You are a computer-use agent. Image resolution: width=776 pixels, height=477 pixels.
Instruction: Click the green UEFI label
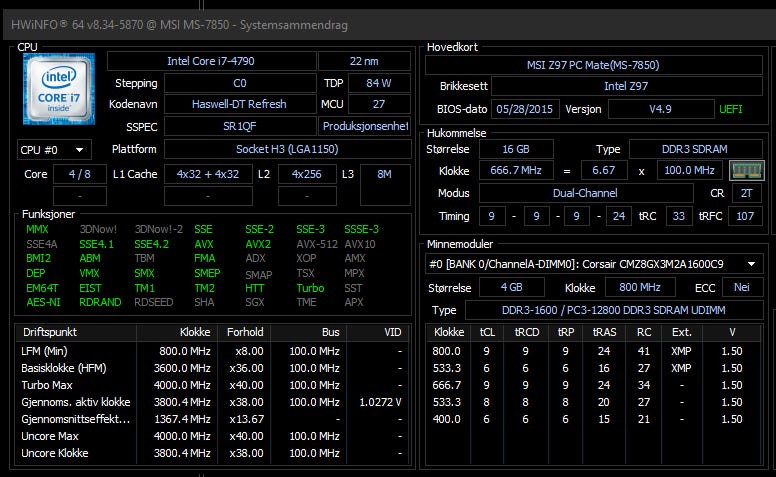[x=730, y=109]
